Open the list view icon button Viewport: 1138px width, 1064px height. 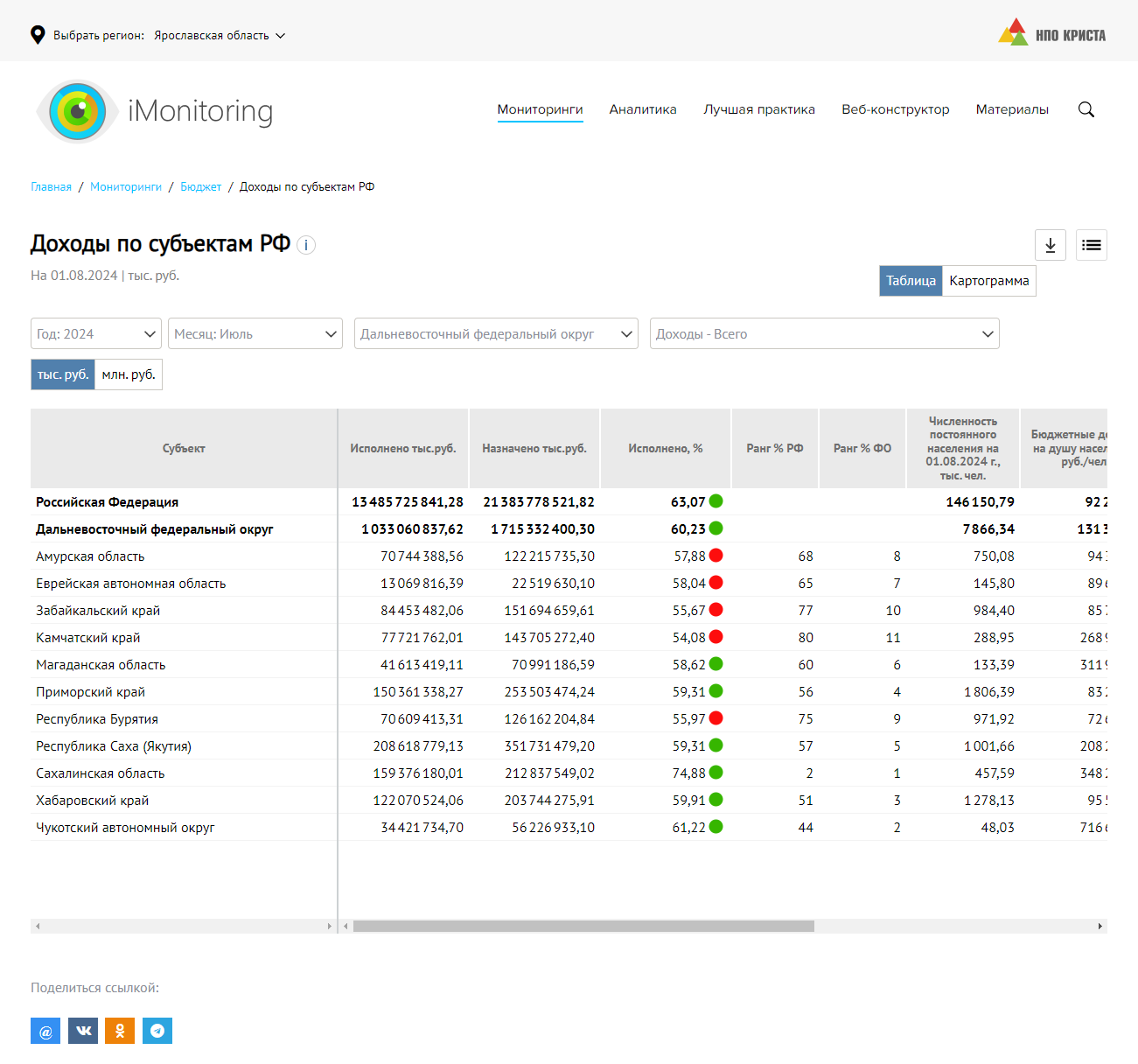pyautogui.click(x=1091, y=245)
